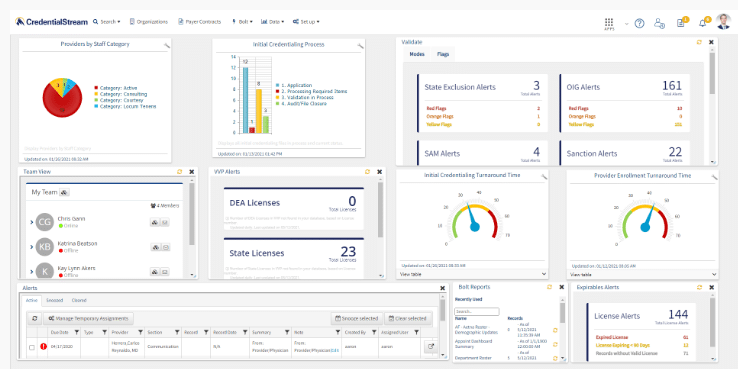Image resolution: width=738 pixels, height=369 pixels.
Task: Open the Search dropdown menu
Action: [106, 22]
